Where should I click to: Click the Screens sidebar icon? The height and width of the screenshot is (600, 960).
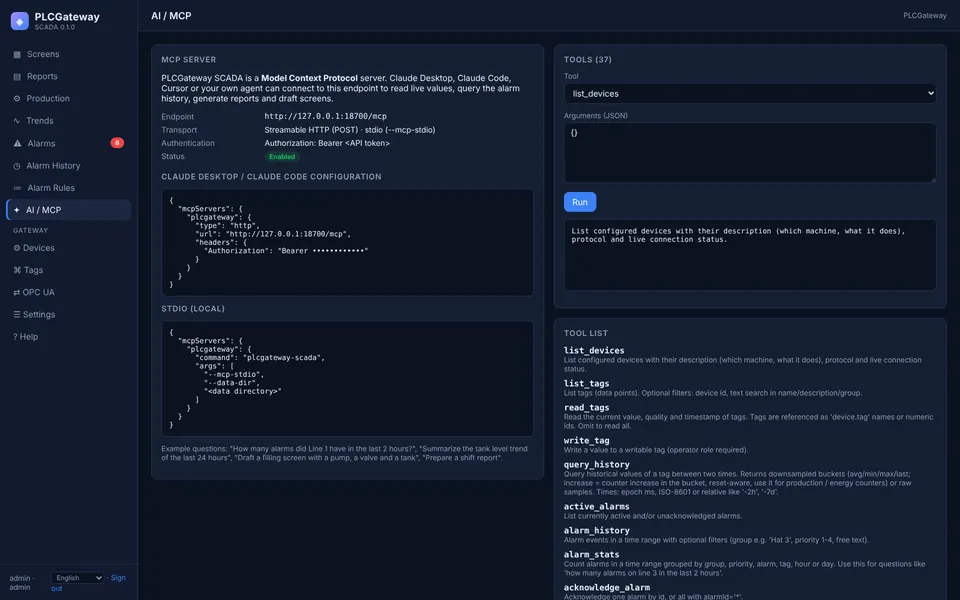(17, 54)
